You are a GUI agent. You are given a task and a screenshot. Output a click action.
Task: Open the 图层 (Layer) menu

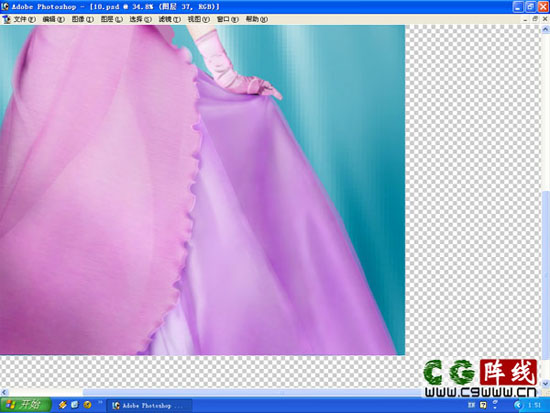(112, 19)
